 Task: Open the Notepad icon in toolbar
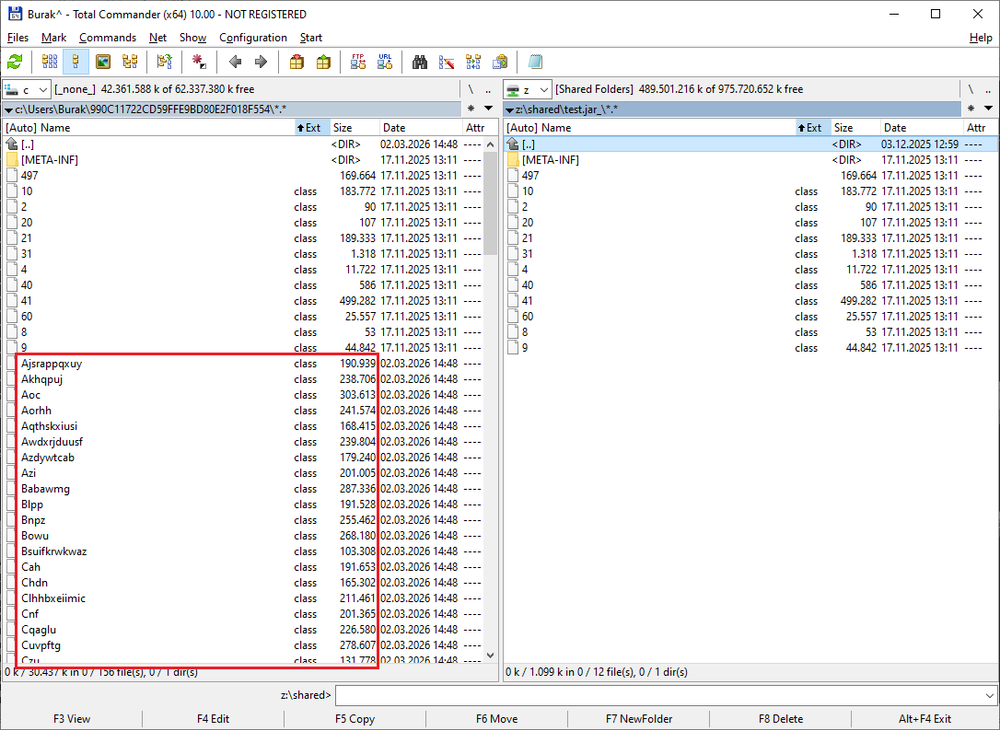click(x=535, y=62)
